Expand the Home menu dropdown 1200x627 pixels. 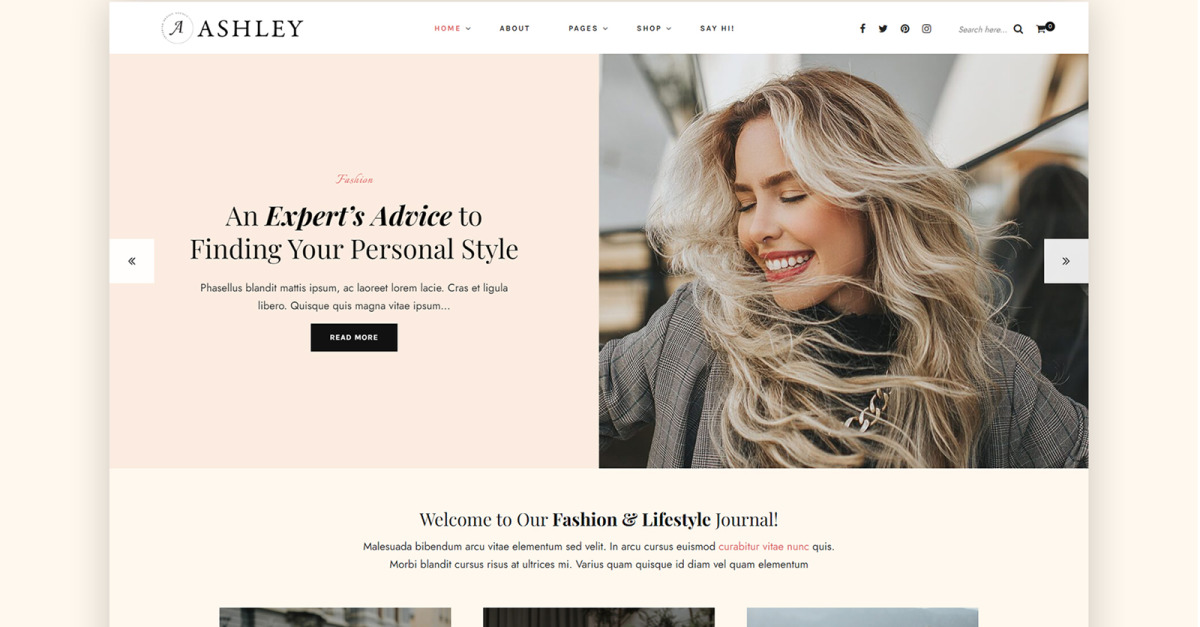pyautogui.click(x=452, y=28)
